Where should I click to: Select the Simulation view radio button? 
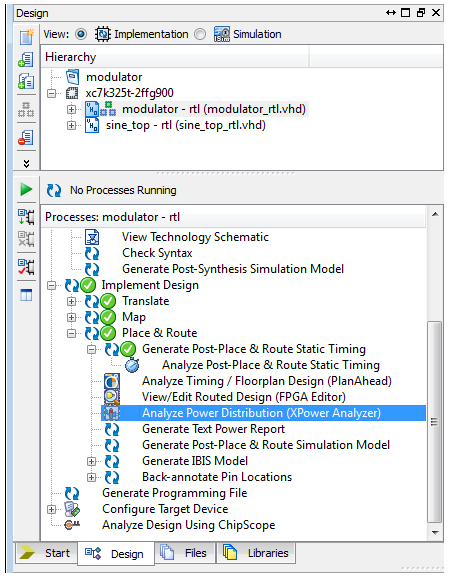click(x=200, y=34)
